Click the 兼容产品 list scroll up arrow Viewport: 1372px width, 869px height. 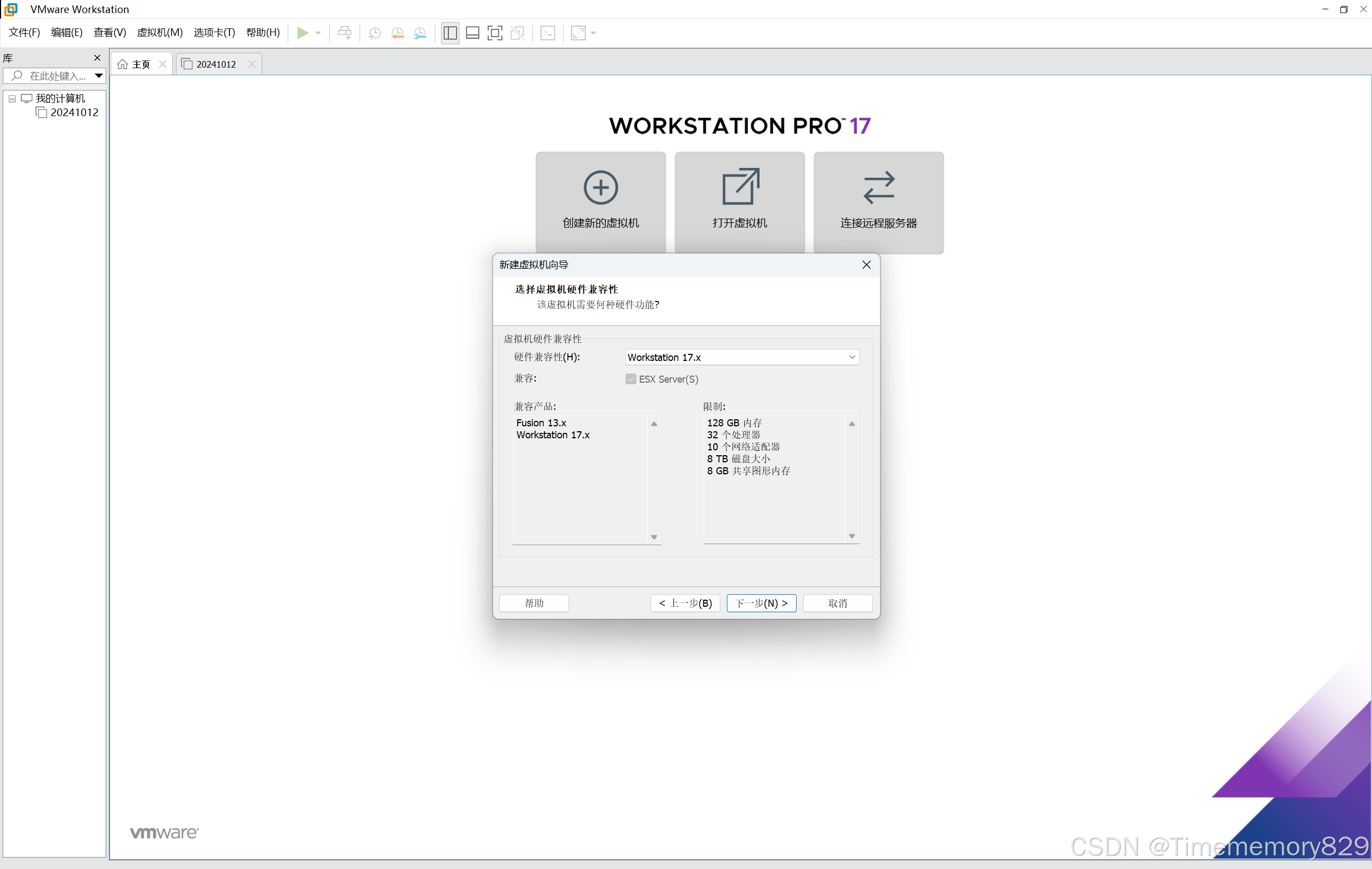pyautogui.click(x=654, y=424)
